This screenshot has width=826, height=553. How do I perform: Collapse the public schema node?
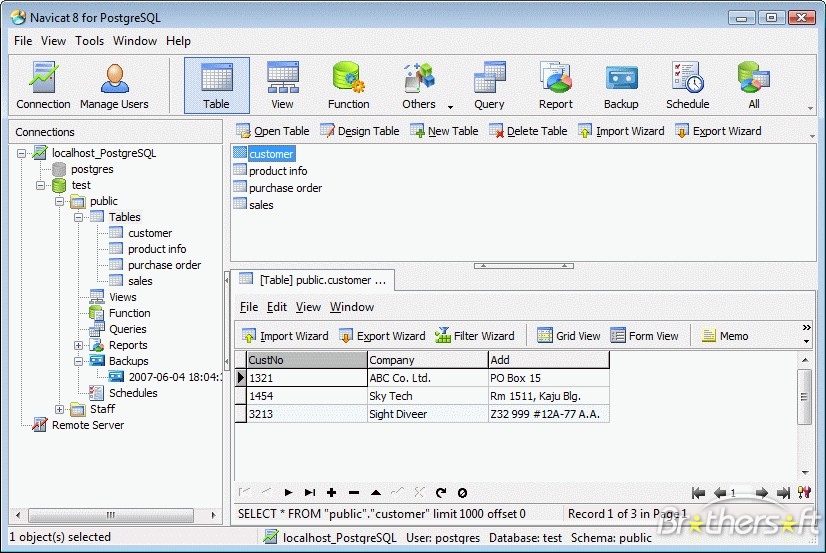tap(60, 201)
